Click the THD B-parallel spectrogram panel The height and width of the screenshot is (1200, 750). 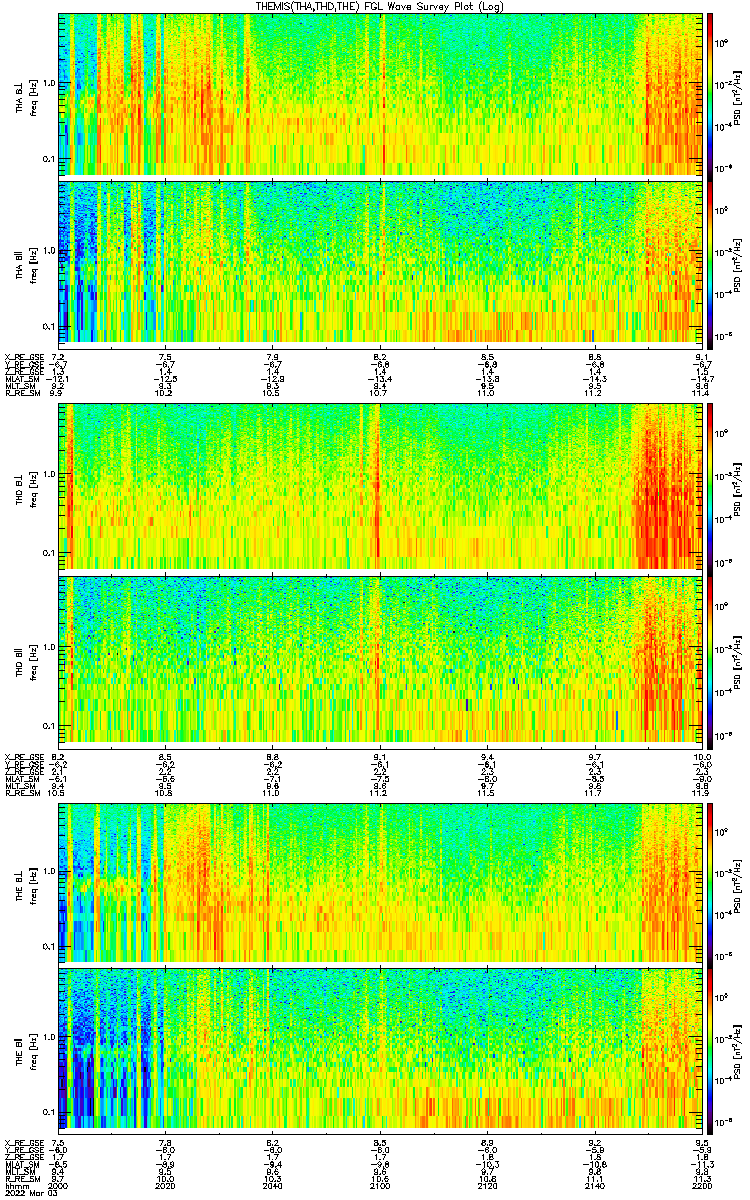tap(380, 658)
